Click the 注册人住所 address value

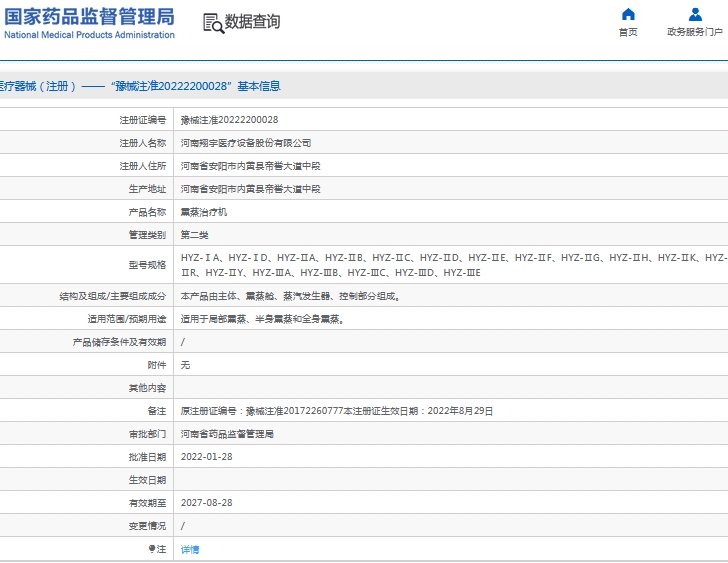click(250, 166)
